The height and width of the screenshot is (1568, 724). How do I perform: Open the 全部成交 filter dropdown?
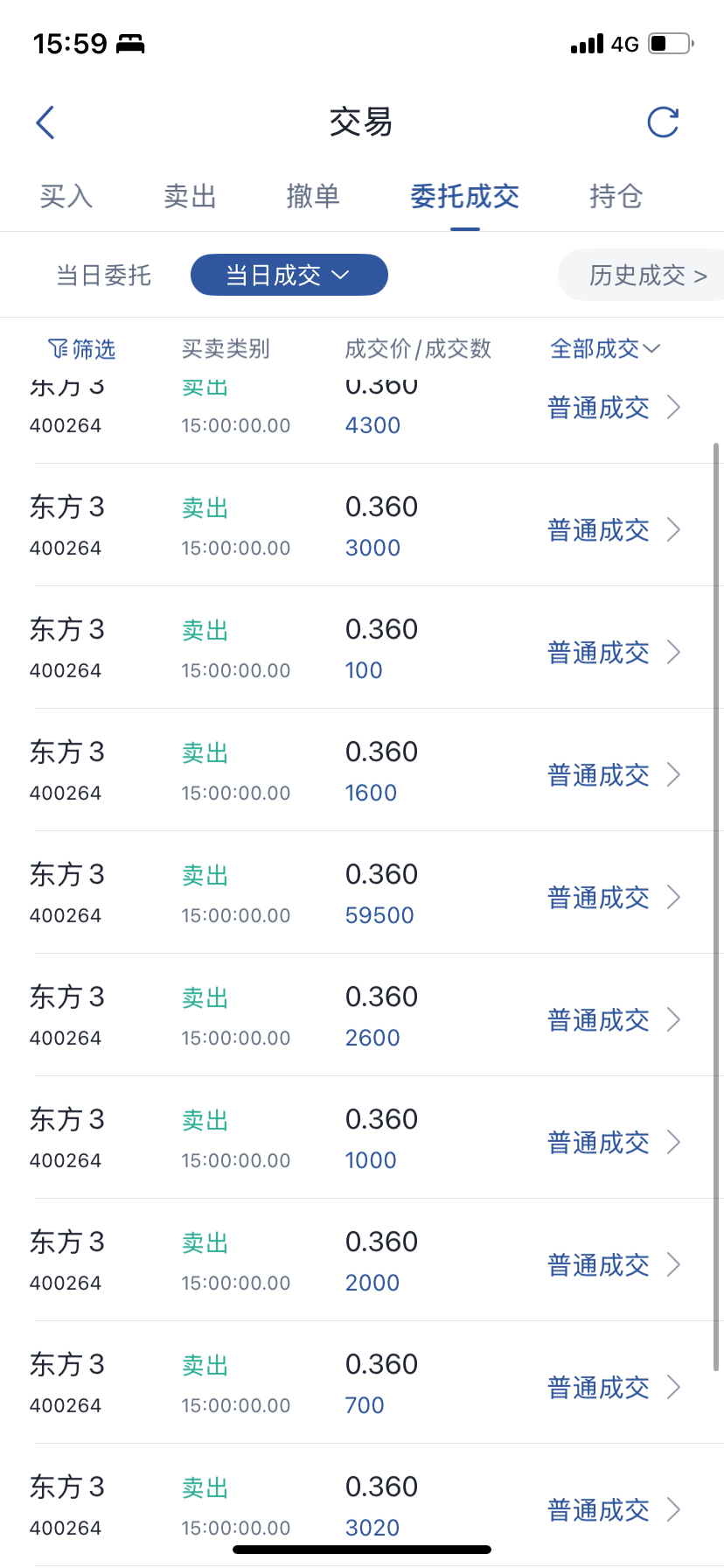(604, 349)
